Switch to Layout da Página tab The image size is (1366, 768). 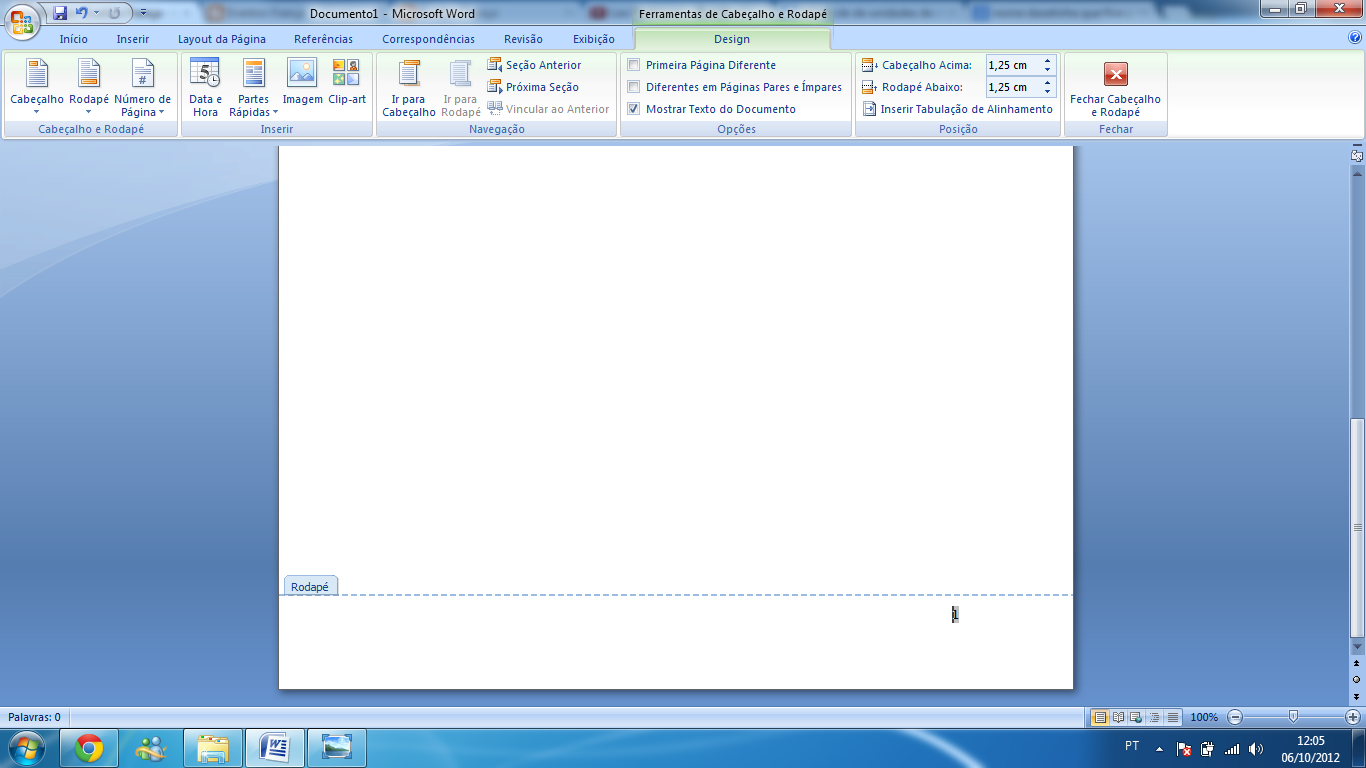coord(222,39)
